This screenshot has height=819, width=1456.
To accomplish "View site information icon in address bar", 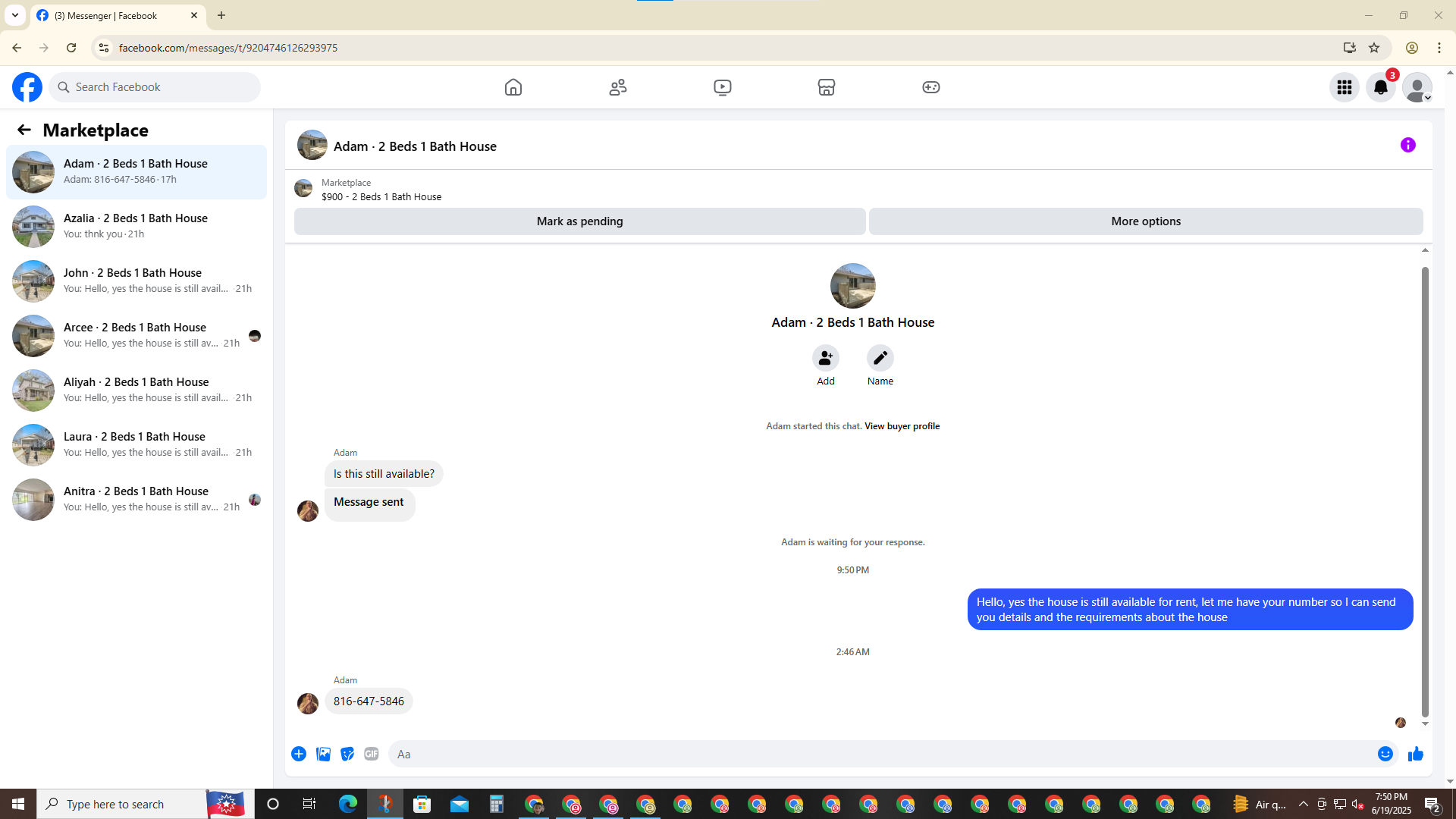I will (x=104, y=48).
